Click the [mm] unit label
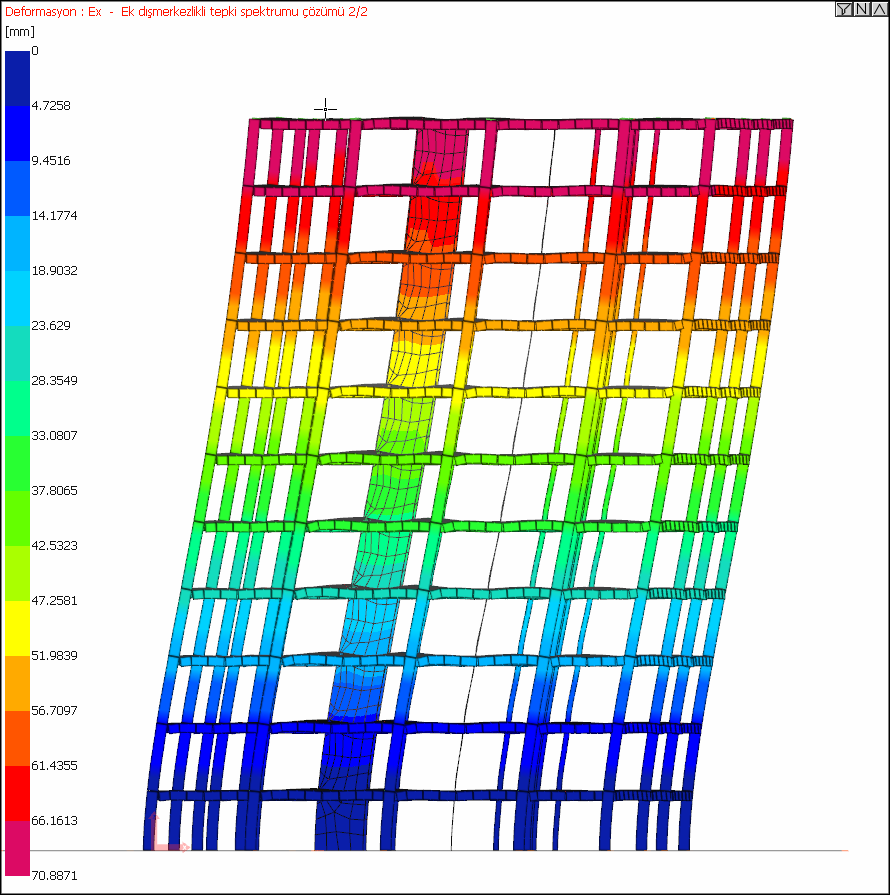 click(x=19, y=31)
